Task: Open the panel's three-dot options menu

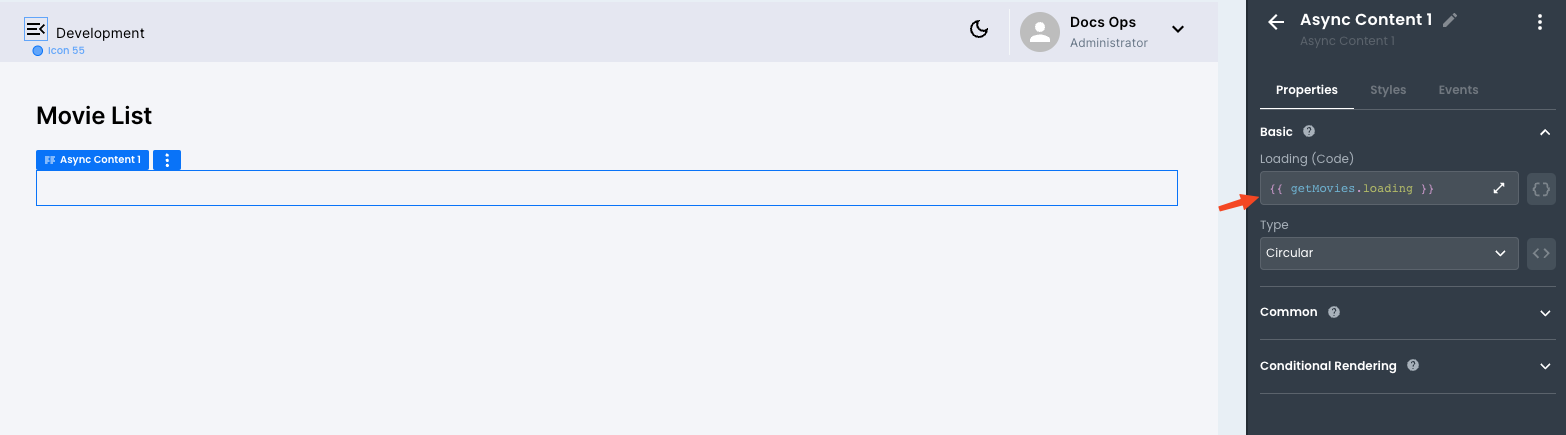Action: tap(1540, 23)
